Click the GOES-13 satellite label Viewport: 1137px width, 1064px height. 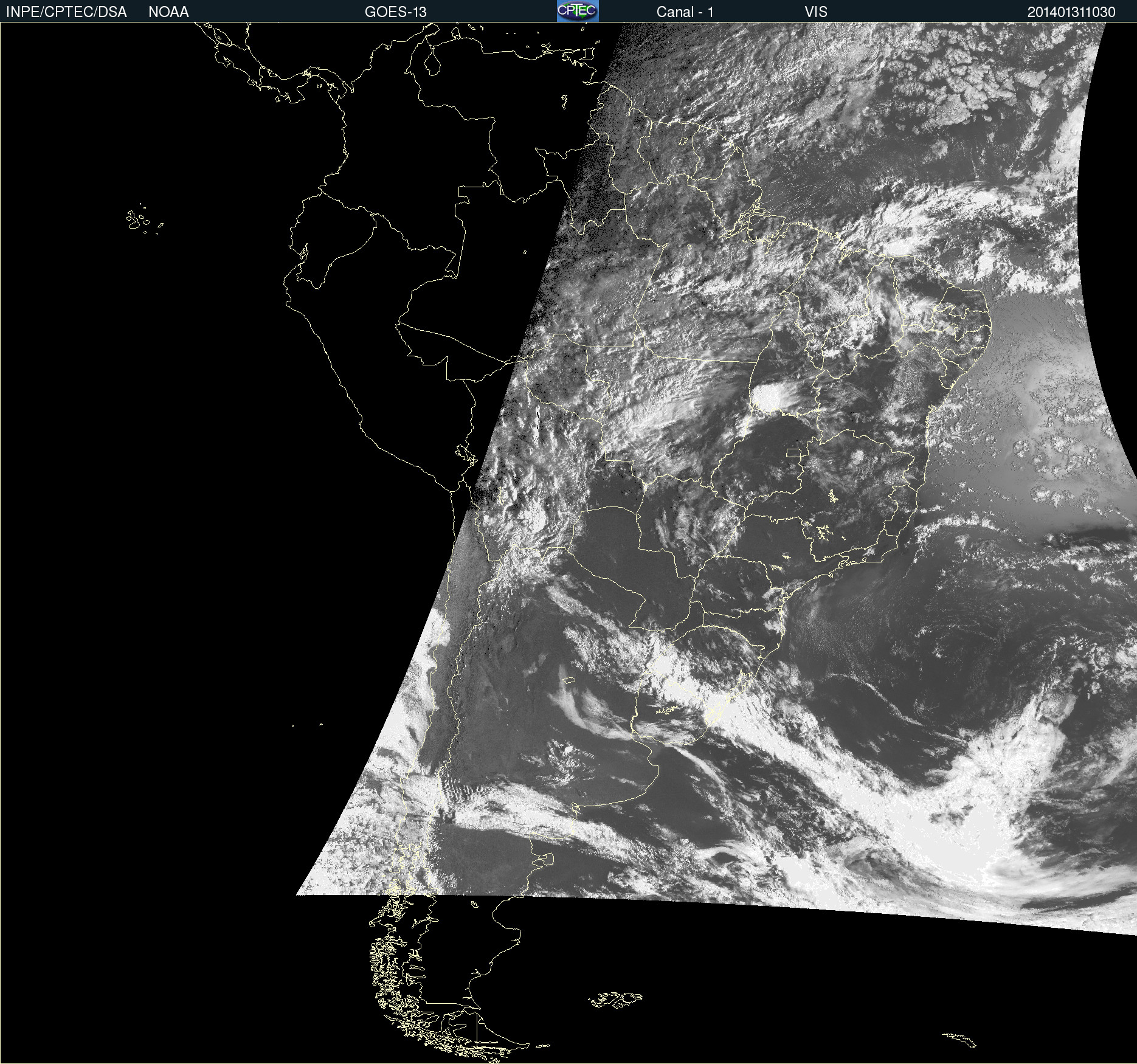[x=396, y=12]
